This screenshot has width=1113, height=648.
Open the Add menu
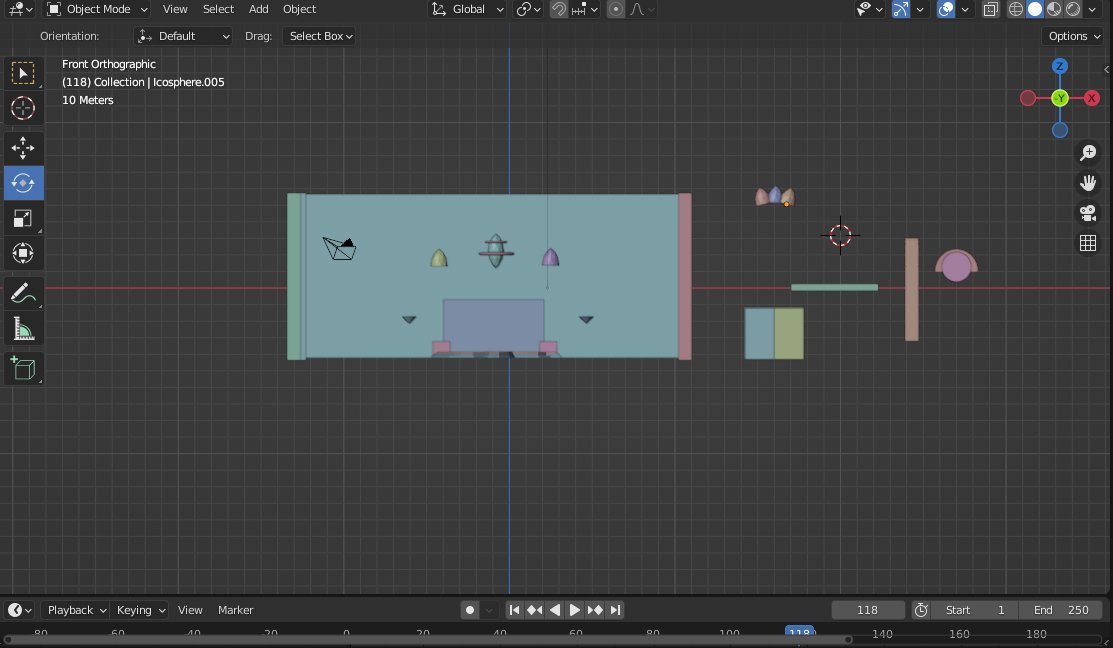tap(258, 9)
